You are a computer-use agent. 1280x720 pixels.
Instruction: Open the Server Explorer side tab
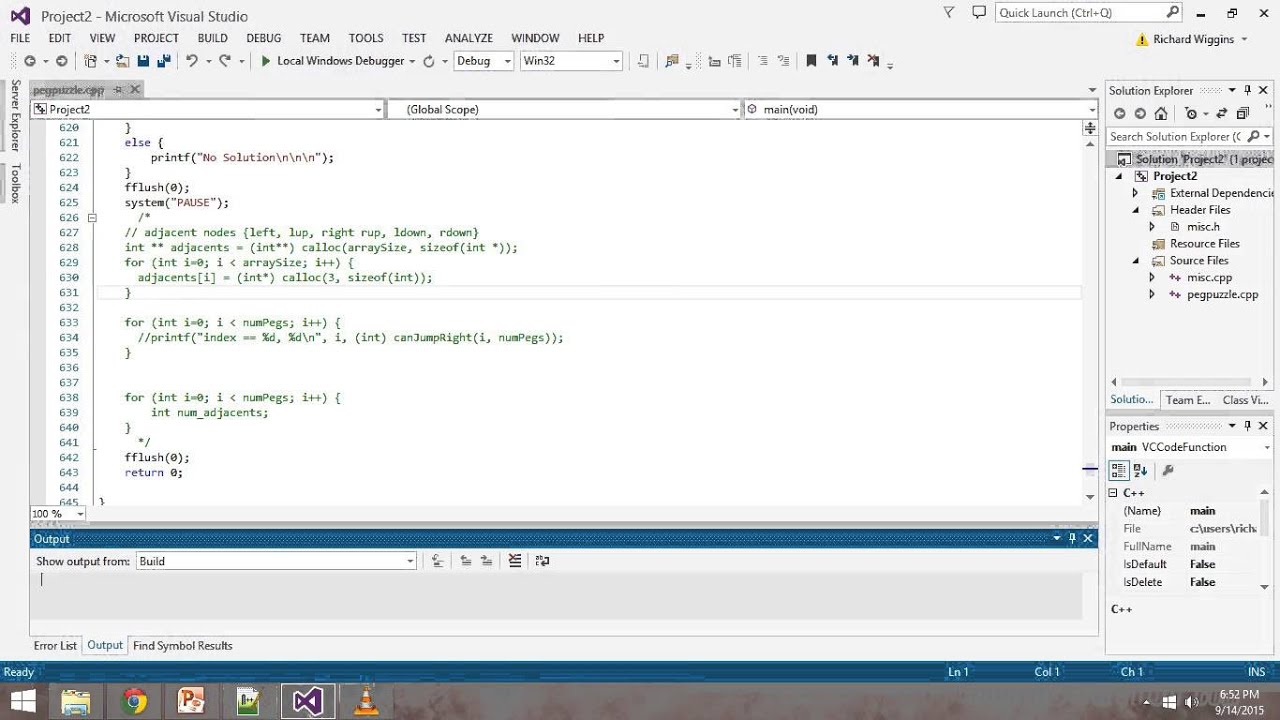15,116
